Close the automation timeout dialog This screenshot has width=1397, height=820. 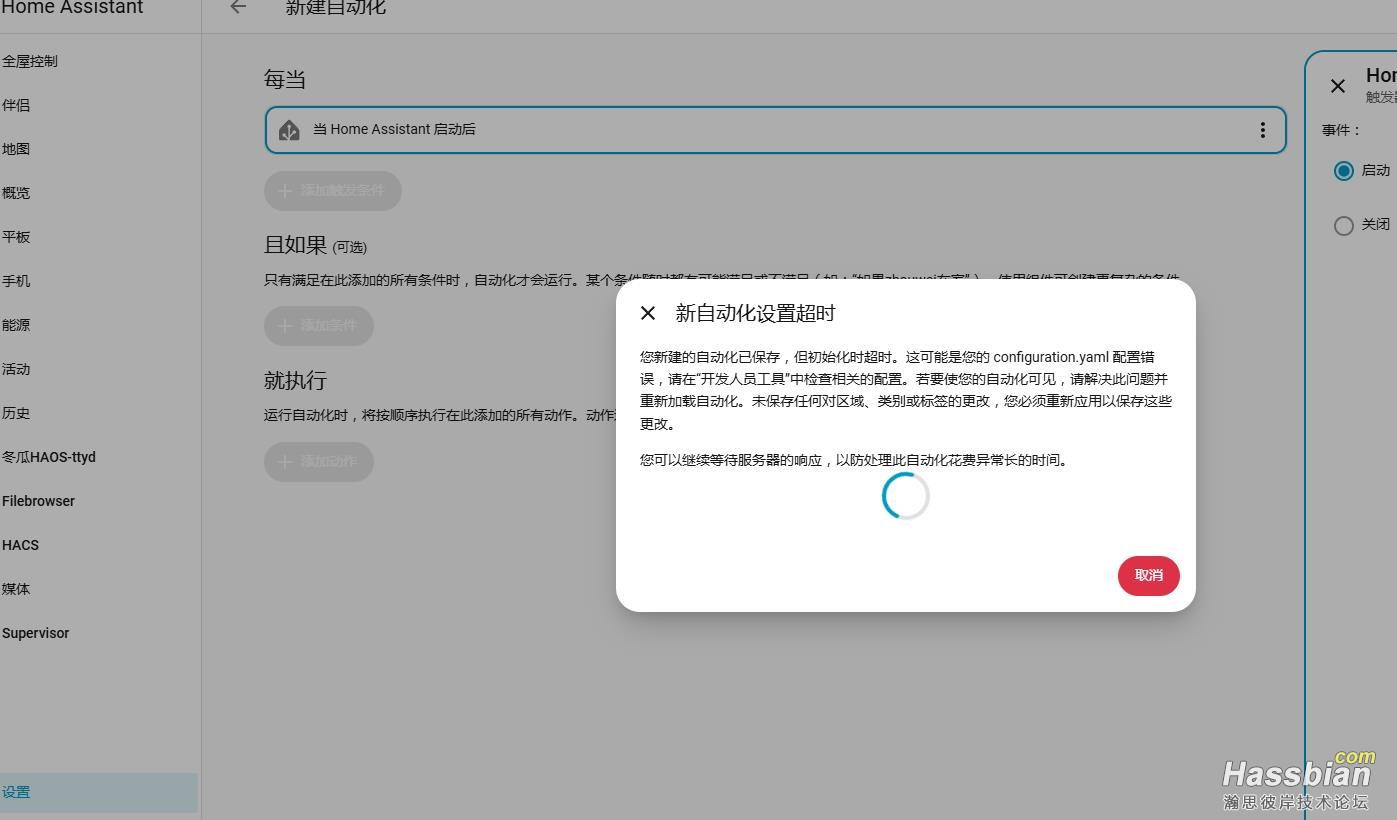648,313
